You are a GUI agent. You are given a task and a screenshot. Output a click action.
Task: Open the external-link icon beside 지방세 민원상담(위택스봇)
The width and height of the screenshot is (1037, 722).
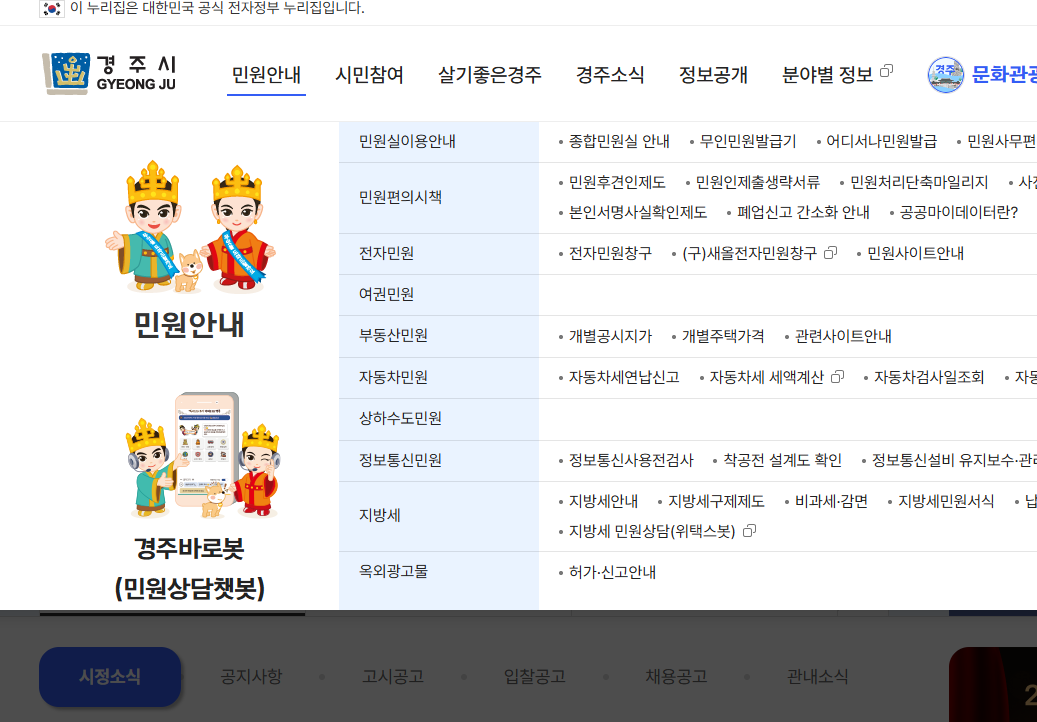(749, 530)
